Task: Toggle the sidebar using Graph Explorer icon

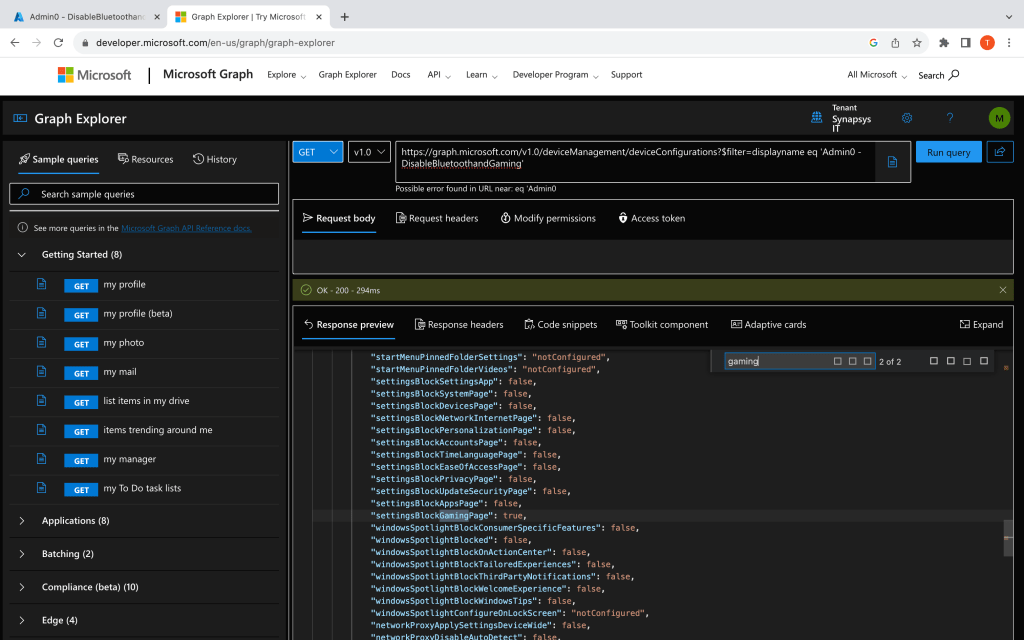Action: [x=20, y=119]
